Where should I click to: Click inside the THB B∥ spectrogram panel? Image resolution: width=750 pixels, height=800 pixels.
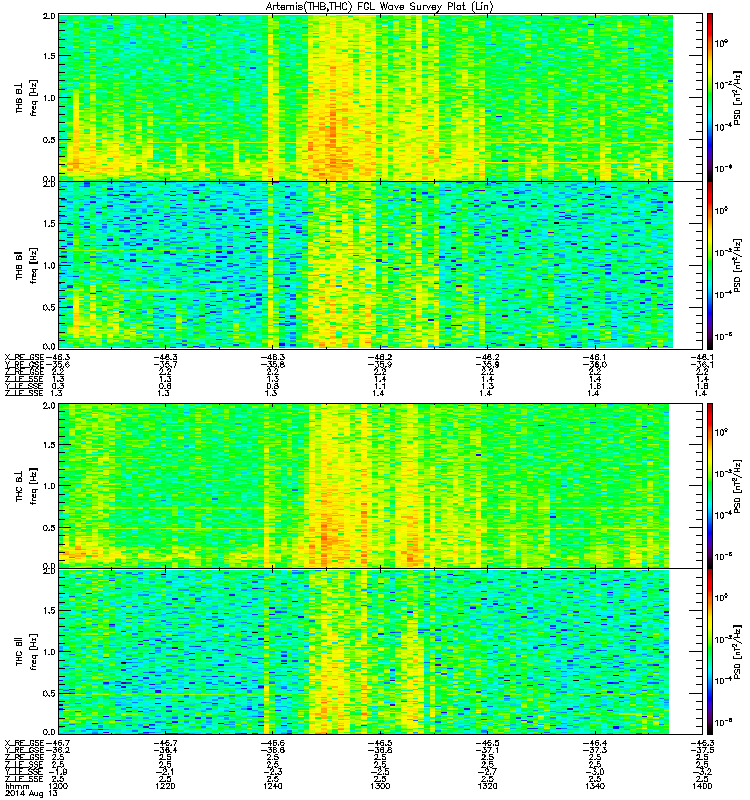[x=380, y=265]
